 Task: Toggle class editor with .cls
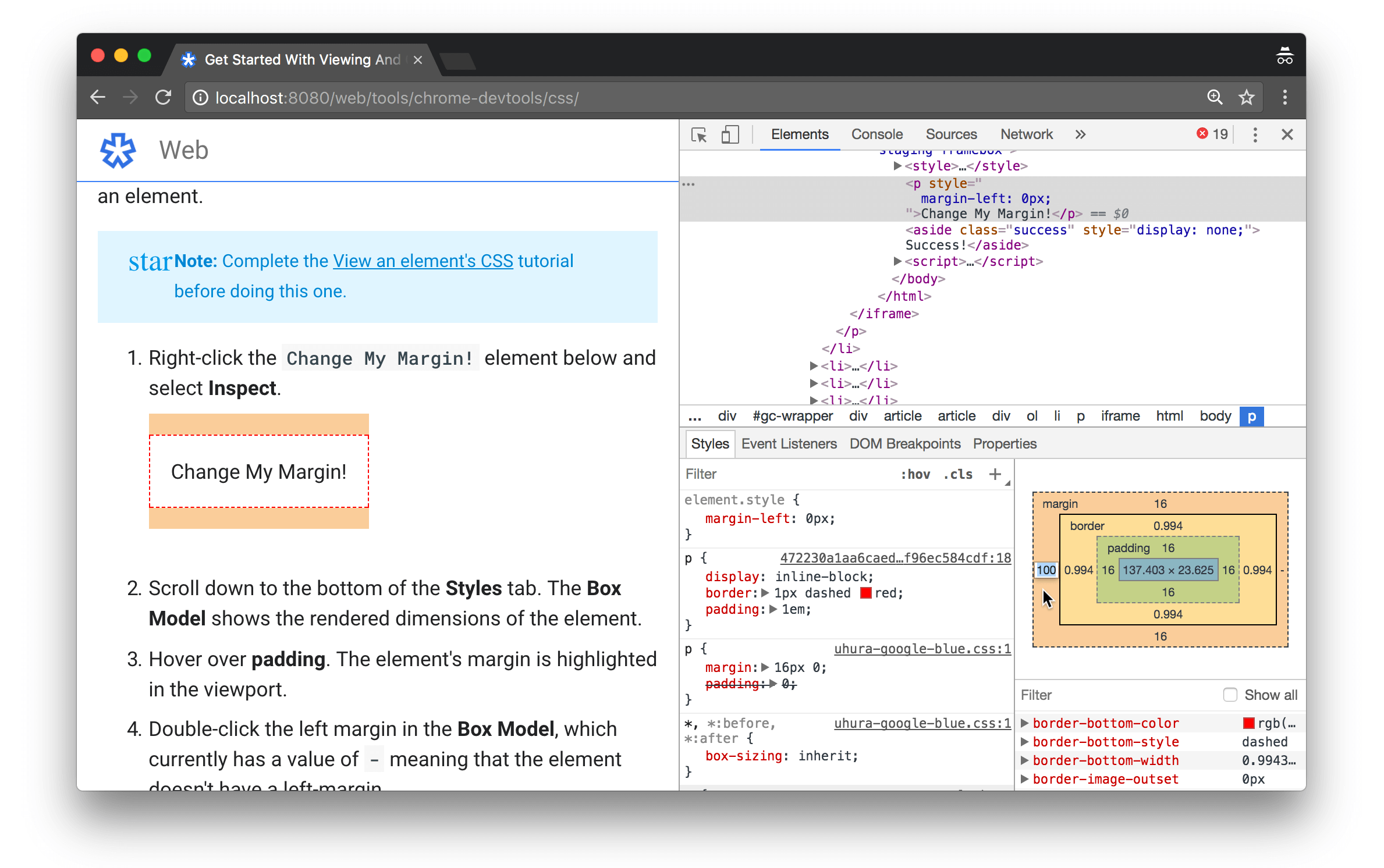pos(957,474)
